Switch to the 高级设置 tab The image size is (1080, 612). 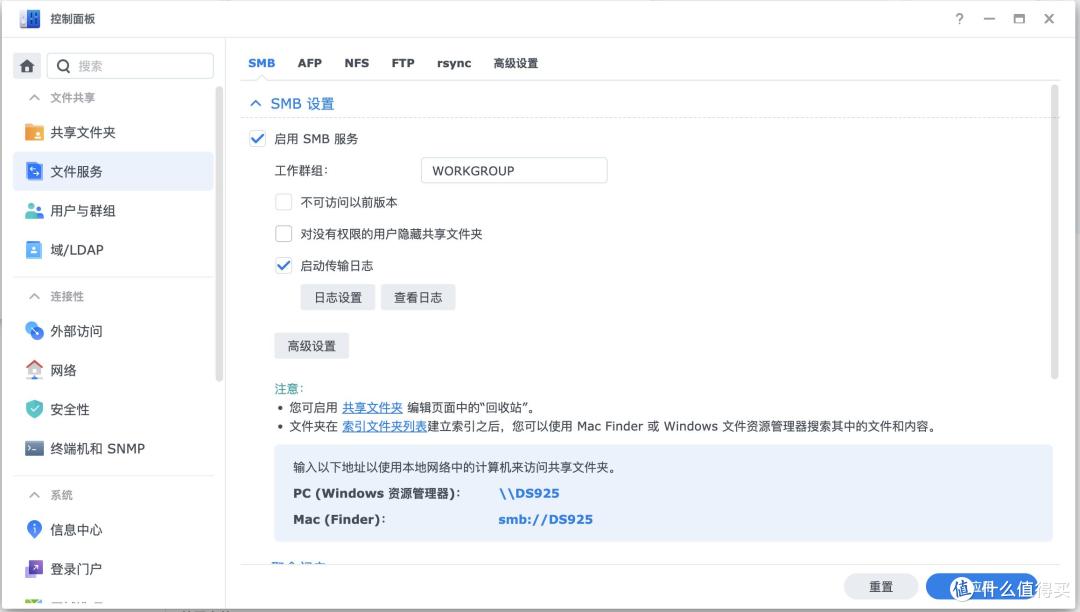click(515, 63)
